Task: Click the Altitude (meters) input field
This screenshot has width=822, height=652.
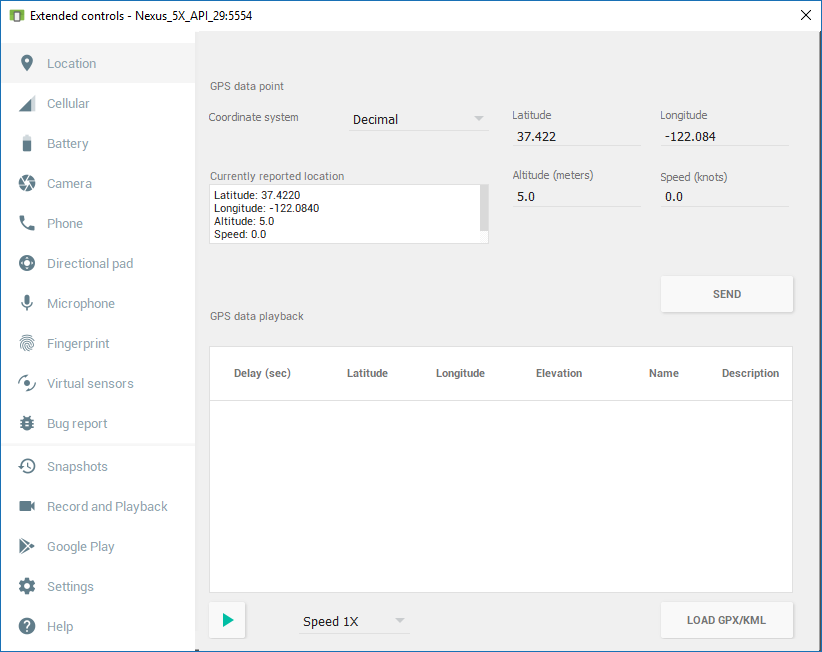Action: pyautogui.click(x=576, y=197)
